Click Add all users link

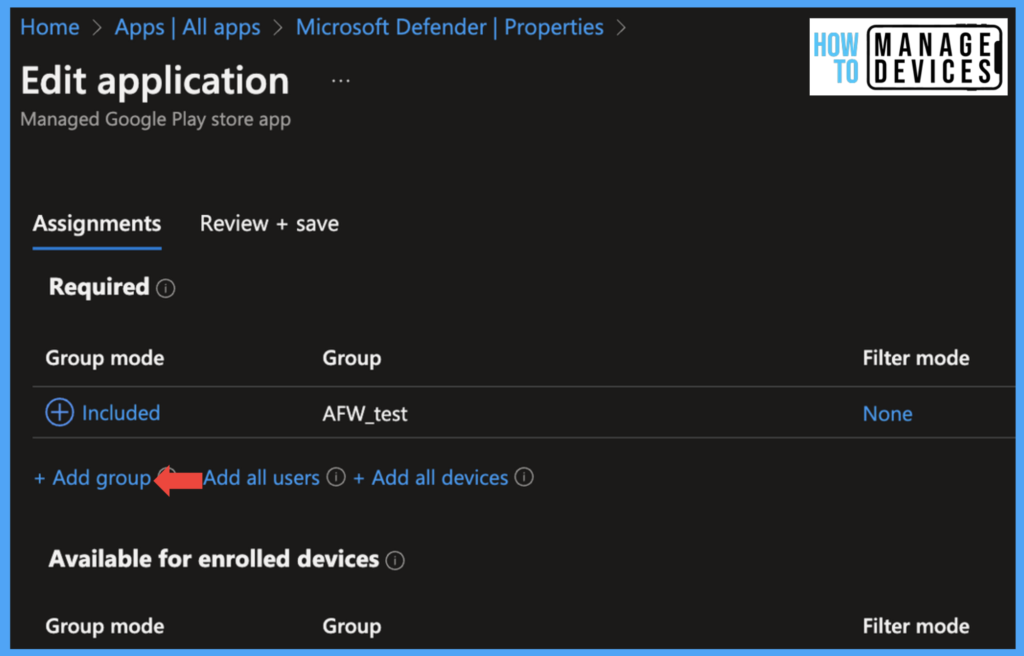click(261, 478)
